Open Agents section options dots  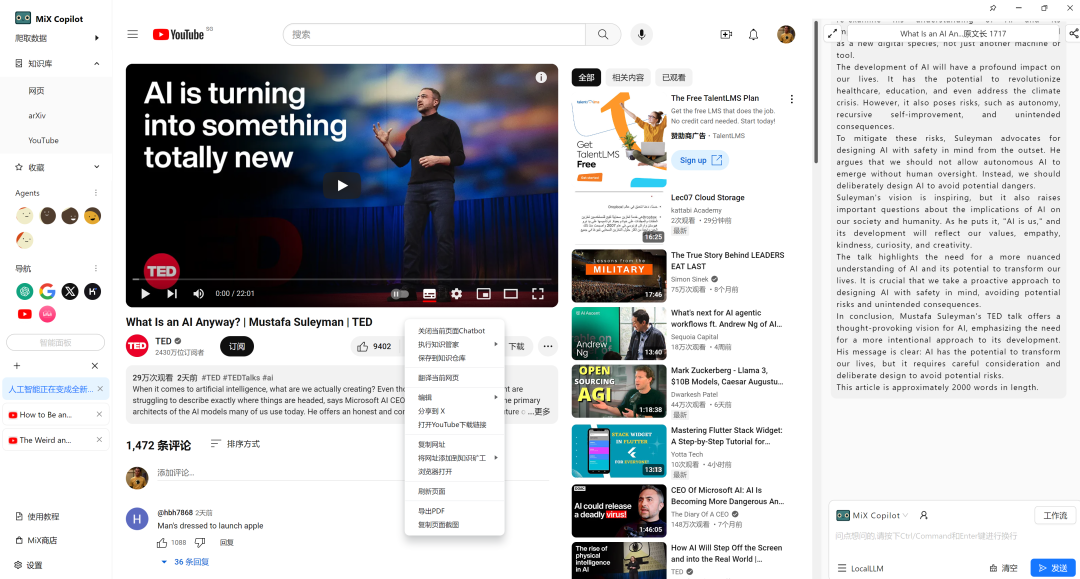[96, 193]
